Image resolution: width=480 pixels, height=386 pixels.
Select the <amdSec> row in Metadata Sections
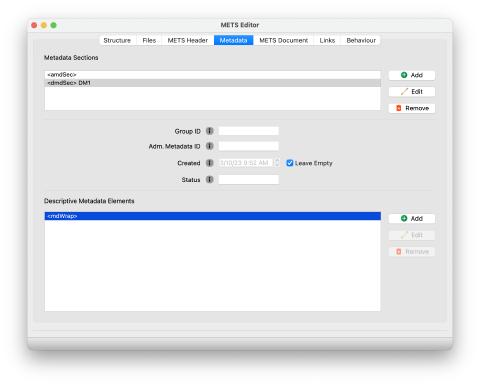[212, 75]
